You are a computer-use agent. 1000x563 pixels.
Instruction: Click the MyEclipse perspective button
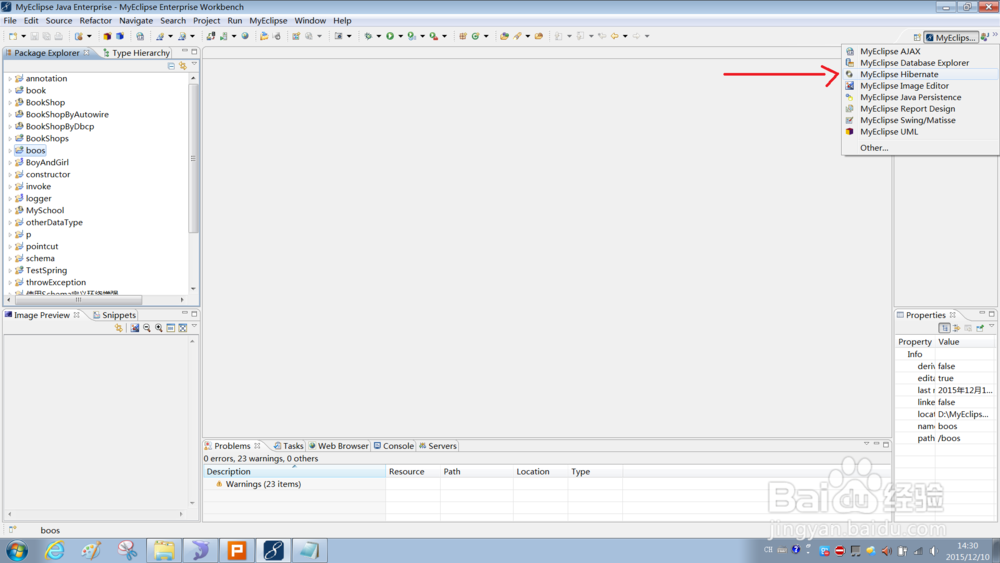(951, 38)
